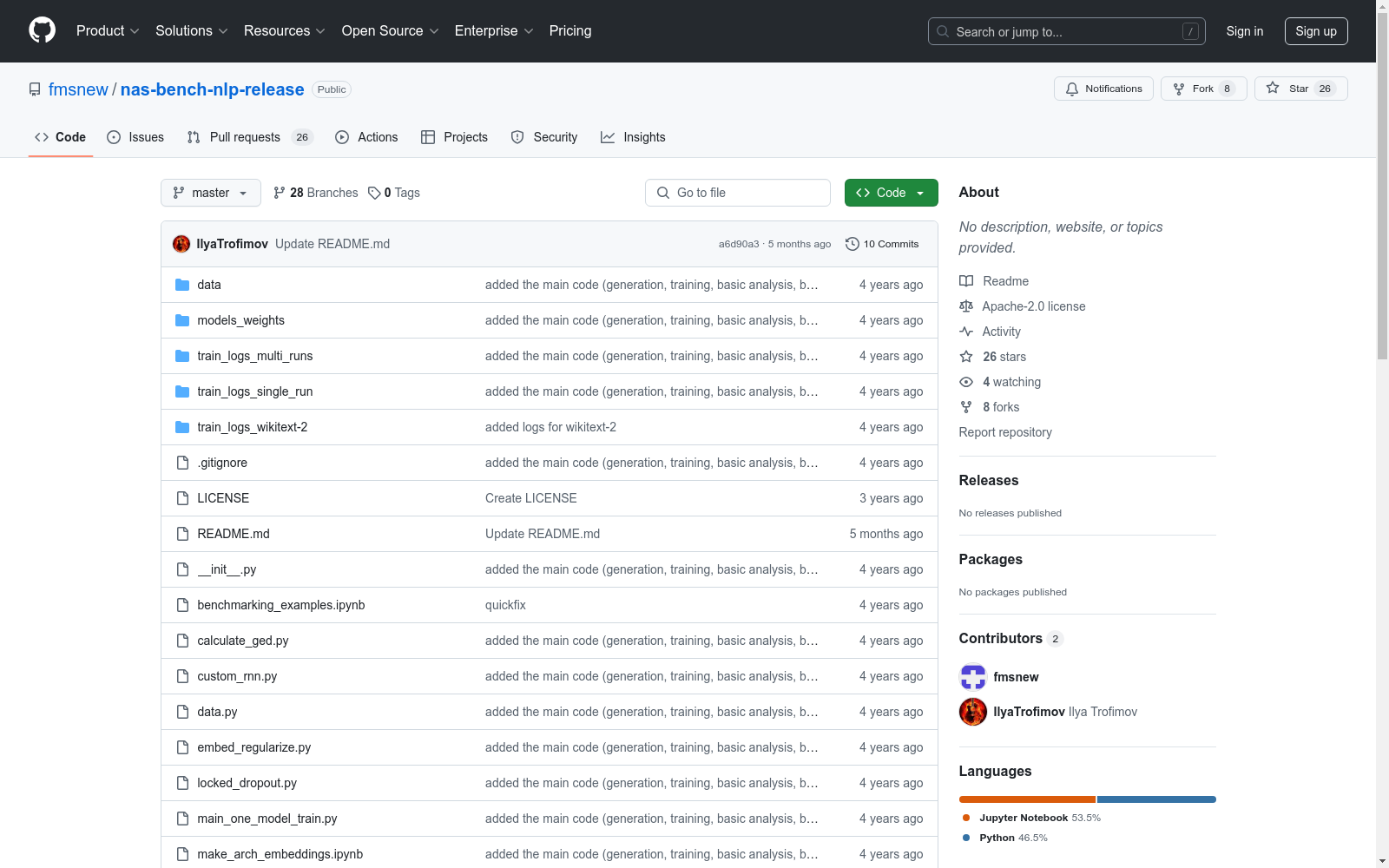Open the fmsnew owner link
The height and width of the screenshot is (868, 1389).
(78, 89)
